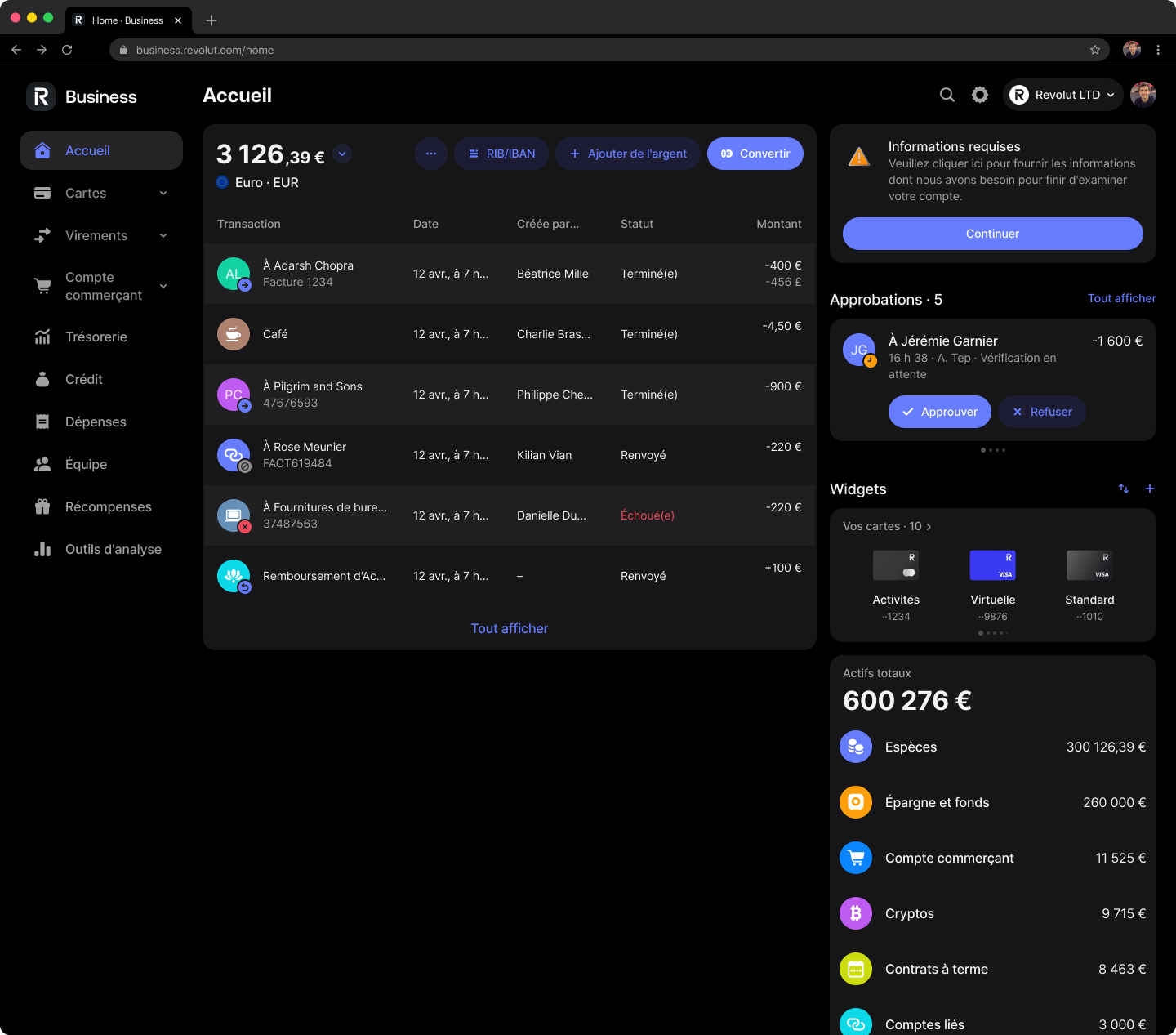
Task: Open the Revolut LTD account dropdown
Action: click(1062, 95)
